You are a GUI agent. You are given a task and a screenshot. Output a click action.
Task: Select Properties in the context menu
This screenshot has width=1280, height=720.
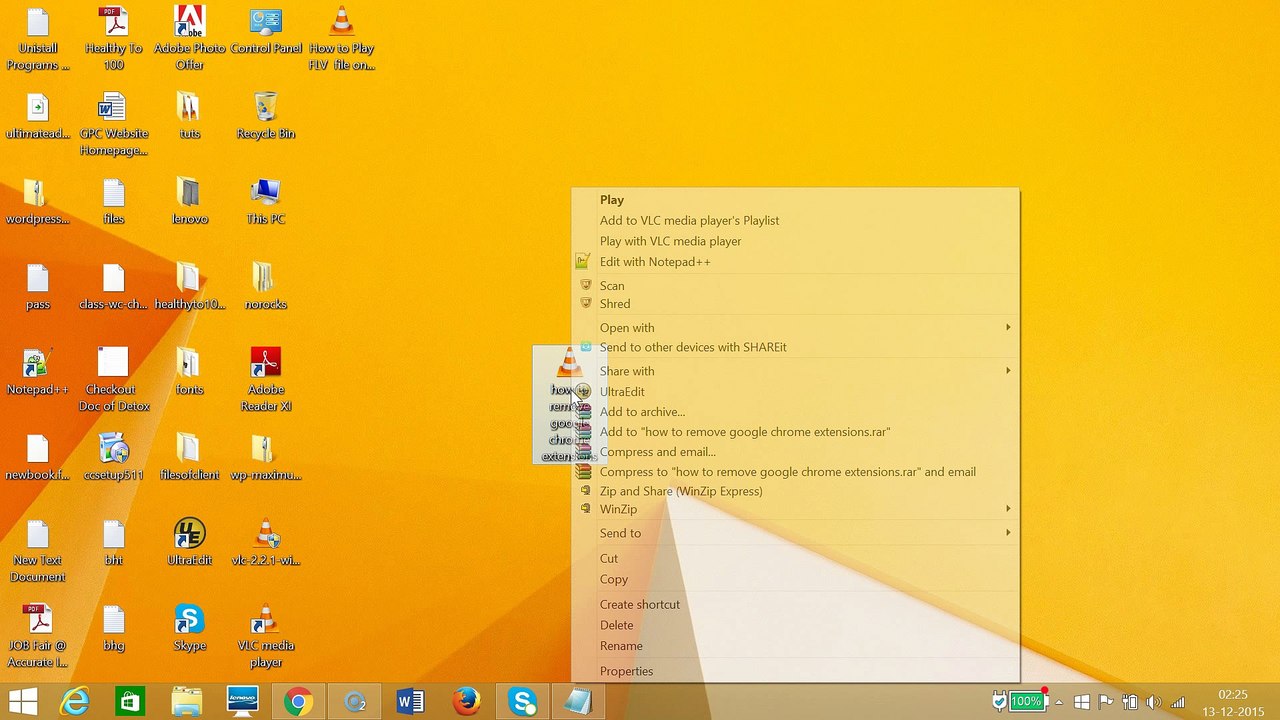pyautogui.click(x=626, y=671)
